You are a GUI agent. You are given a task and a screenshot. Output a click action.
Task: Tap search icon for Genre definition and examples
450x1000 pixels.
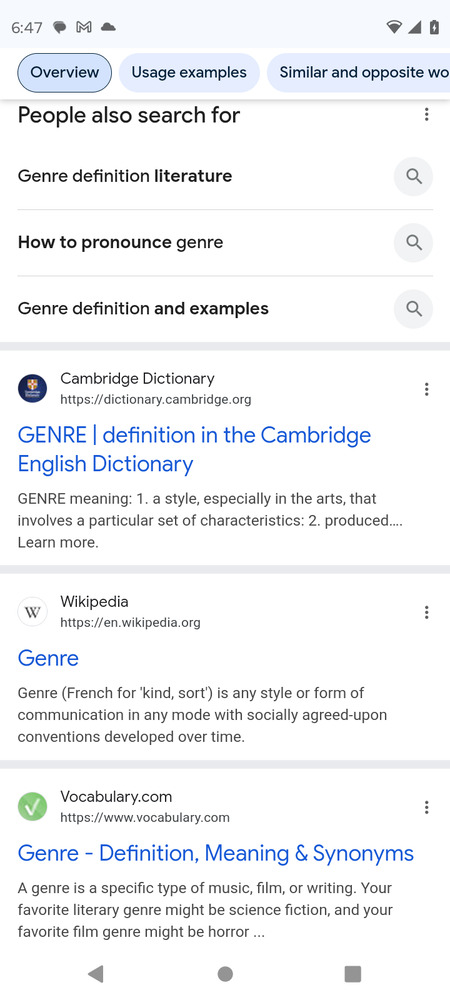tap(414, 309)
